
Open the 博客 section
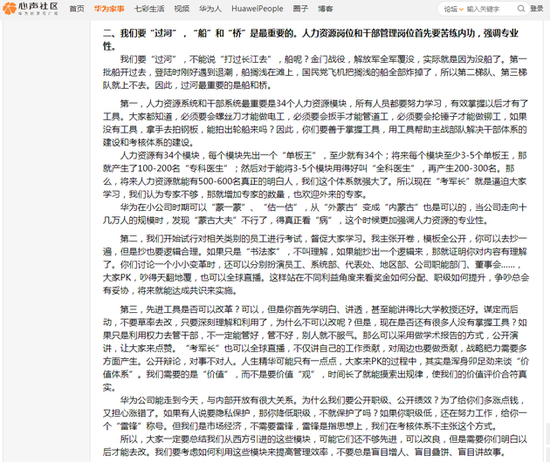[326, 9]
